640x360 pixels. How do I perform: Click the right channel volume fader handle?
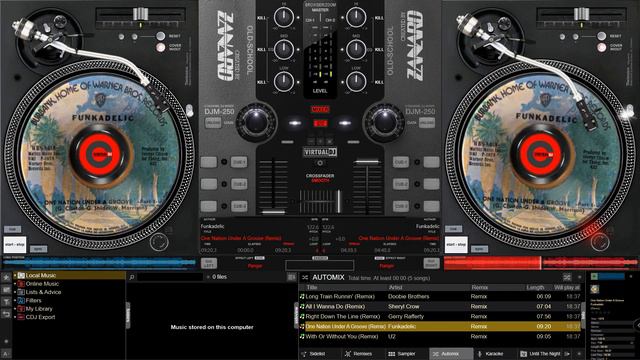click(x=367, y=162)
